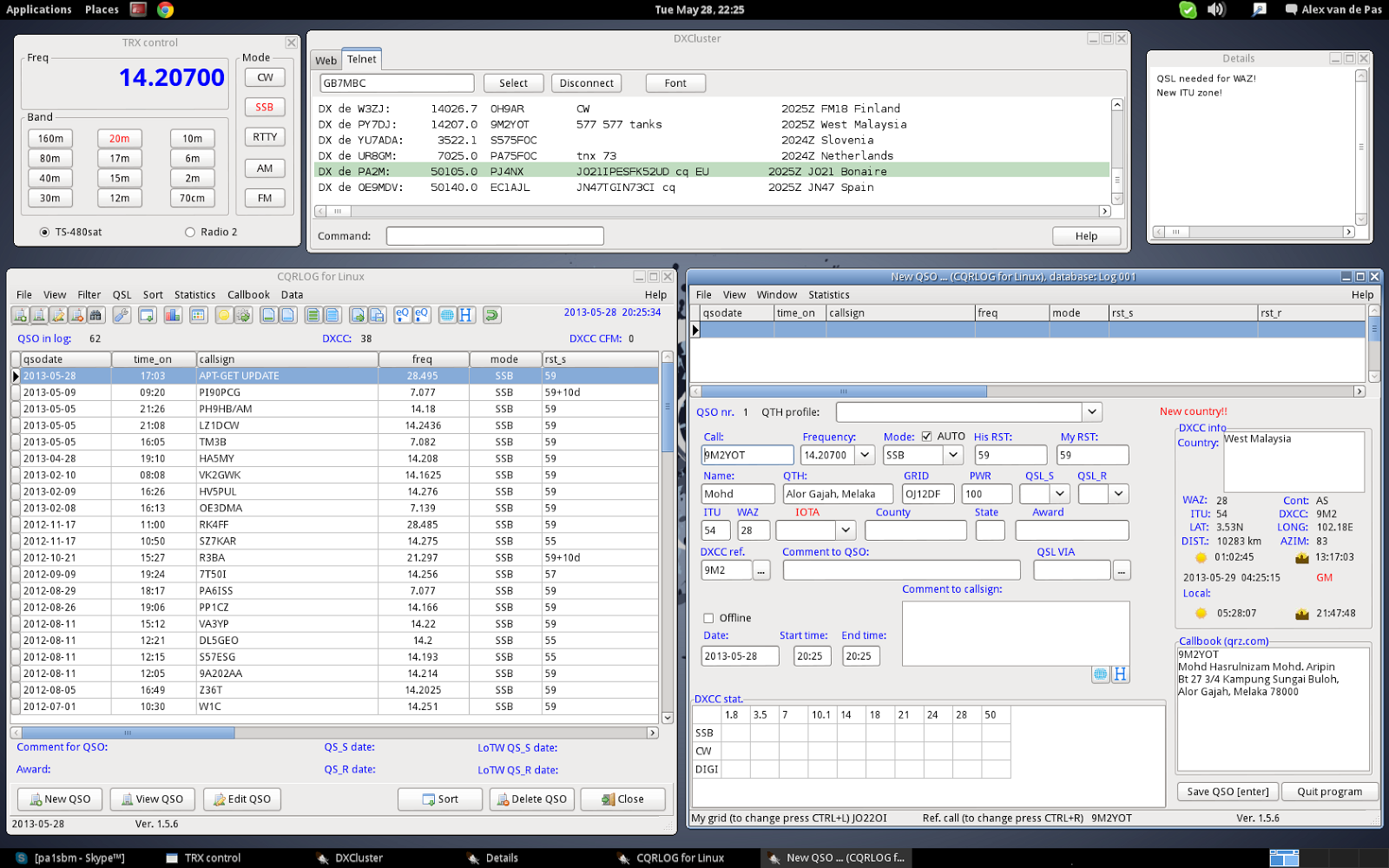This screenshot has height=868, width=1389.
Task: Click the globe icon in CQRLOG main toolbar
Action: 446,315
